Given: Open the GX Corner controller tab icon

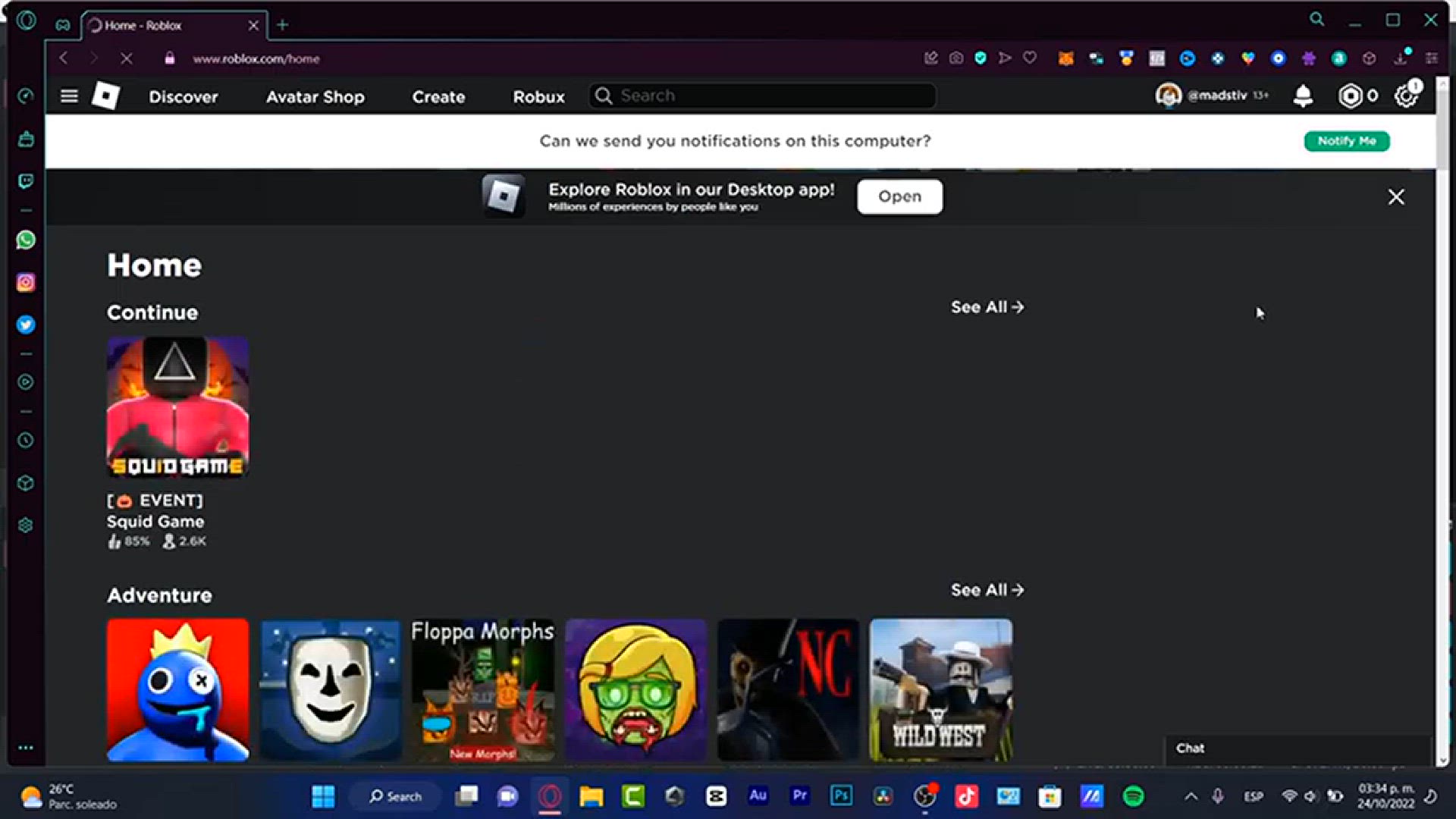Looking at the screenshot, I should click(63, 25).
